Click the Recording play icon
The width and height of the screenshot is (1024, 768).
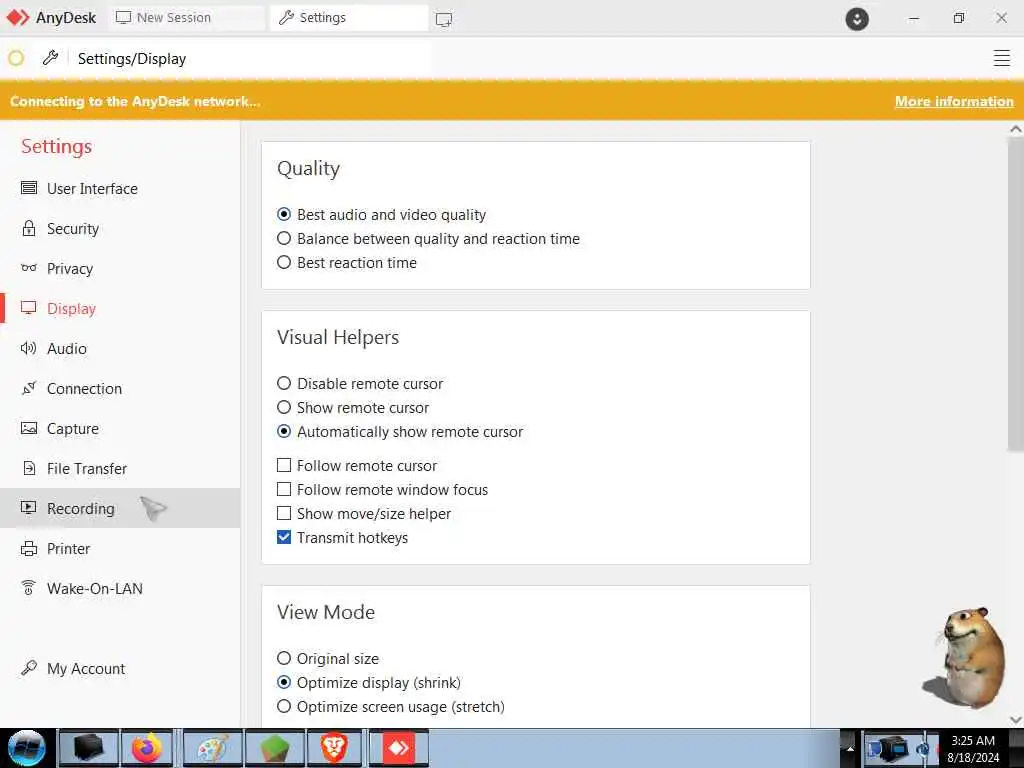click(29, 507)
